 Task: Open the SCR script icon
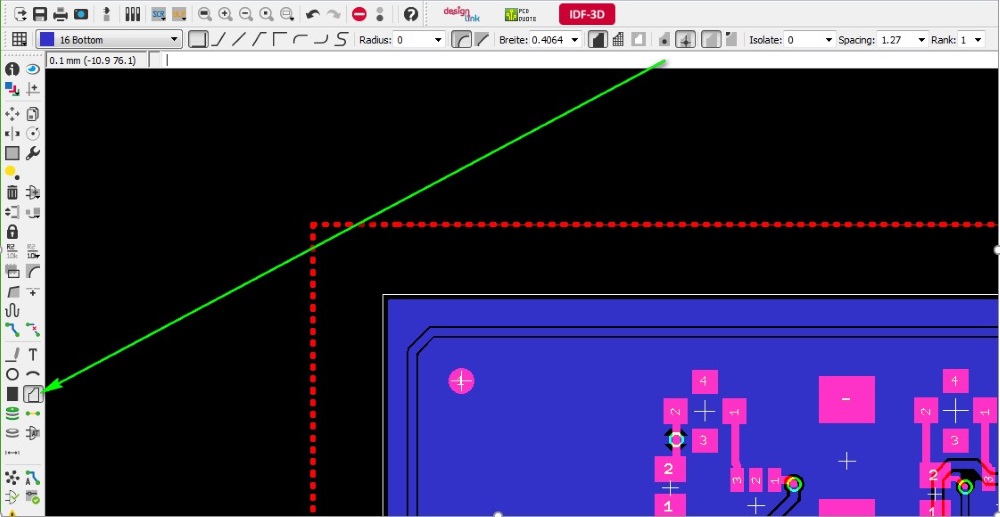(x=159, y=14)
